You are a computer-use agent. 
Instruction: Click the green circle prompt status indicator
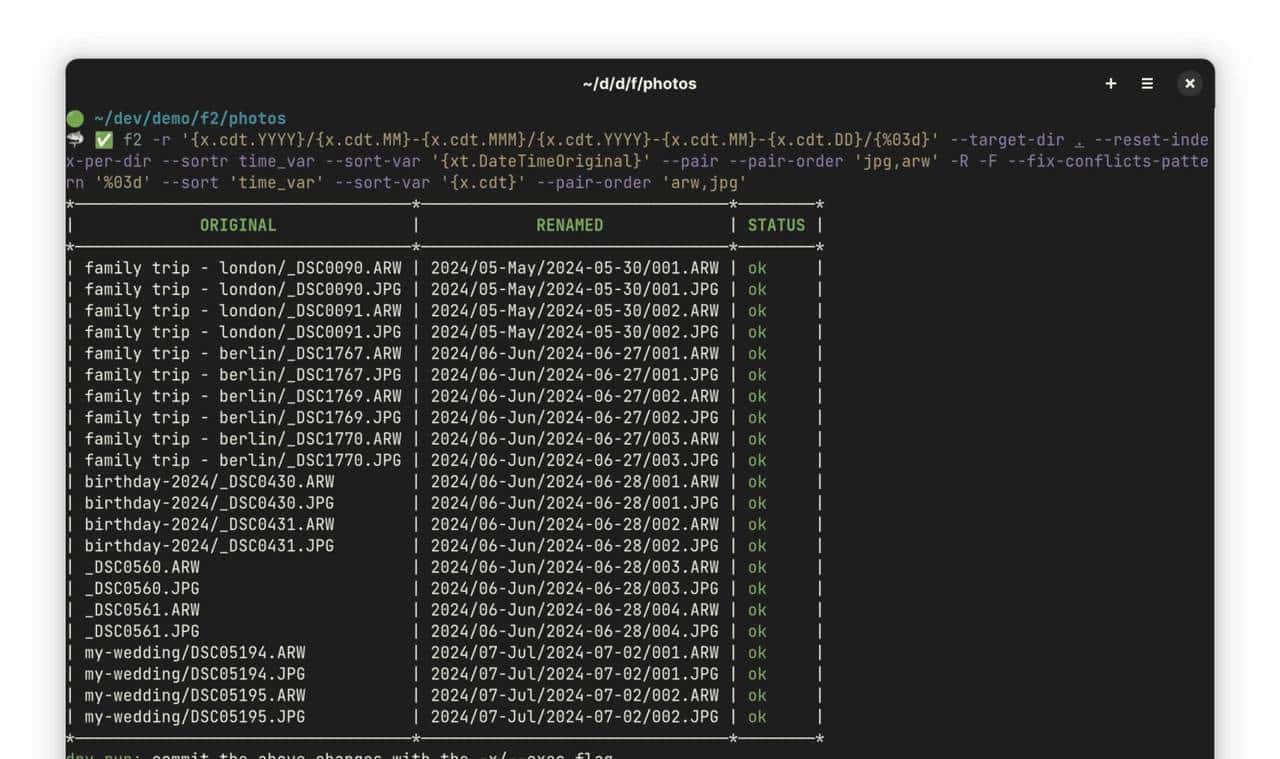point(75,119)
